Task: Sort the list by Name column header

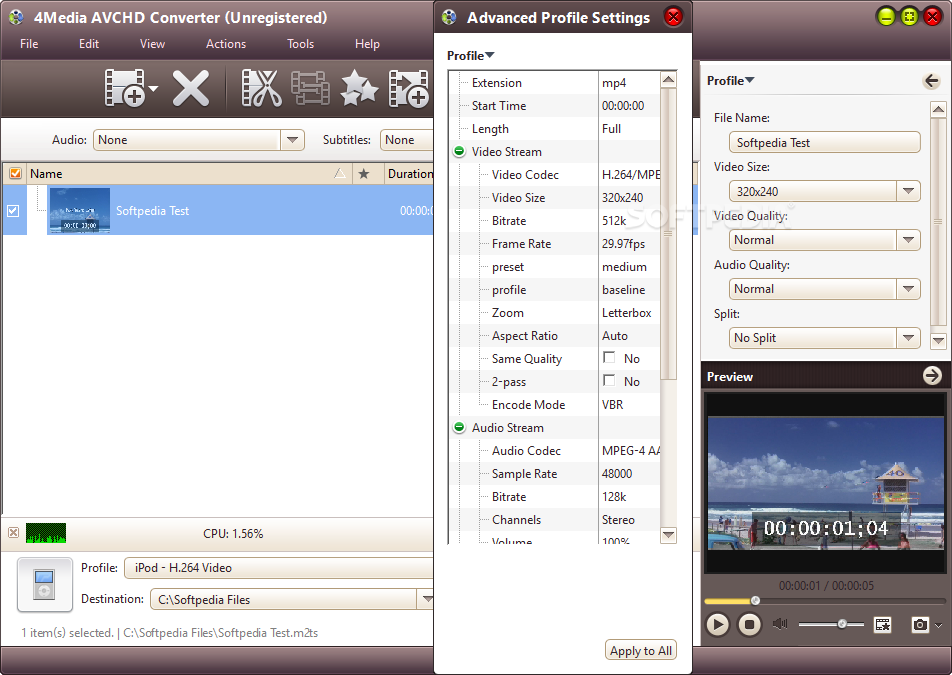Action: tap(188, 174)
